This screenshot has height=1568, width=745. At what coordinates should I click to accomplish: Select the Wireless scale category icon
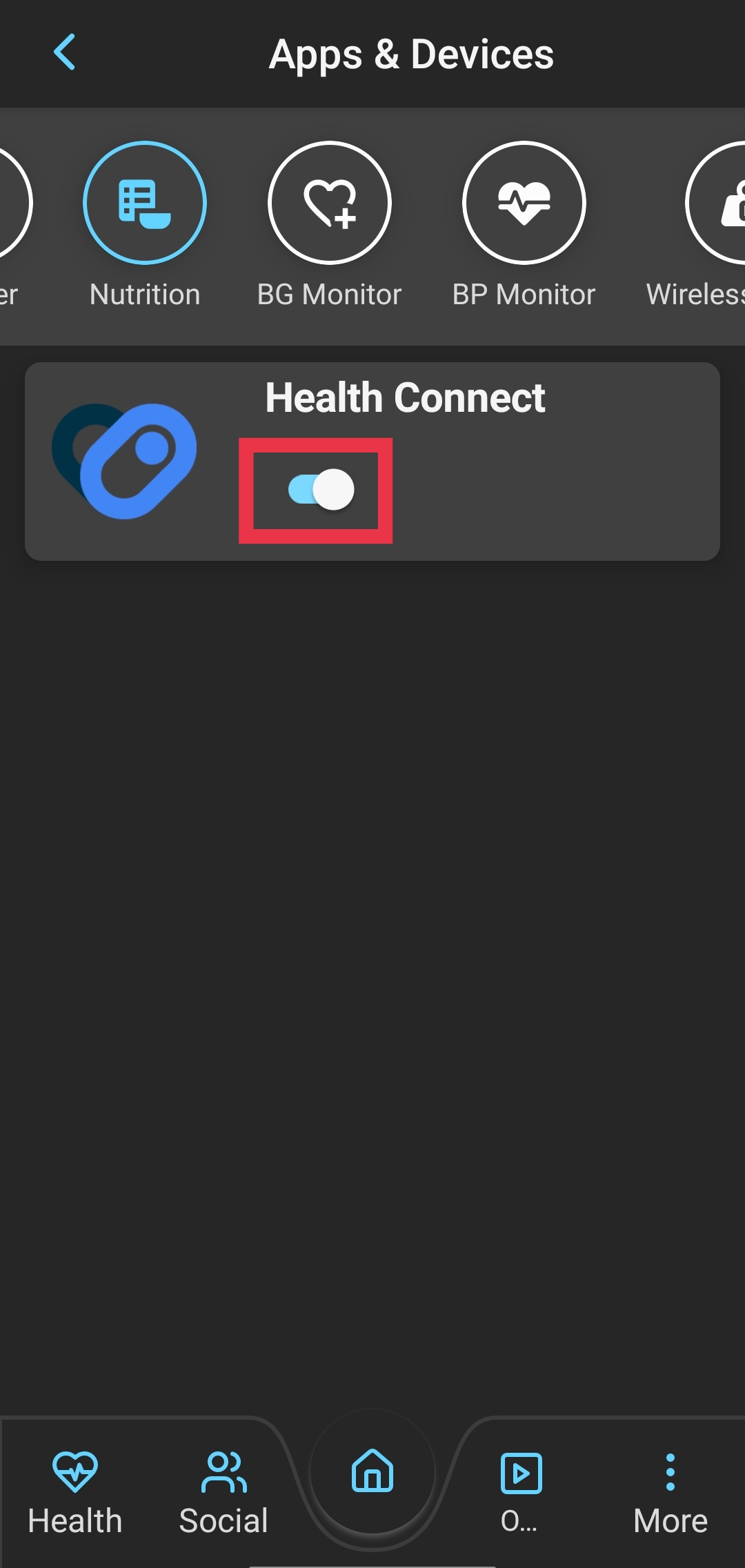tap(715, 203)
